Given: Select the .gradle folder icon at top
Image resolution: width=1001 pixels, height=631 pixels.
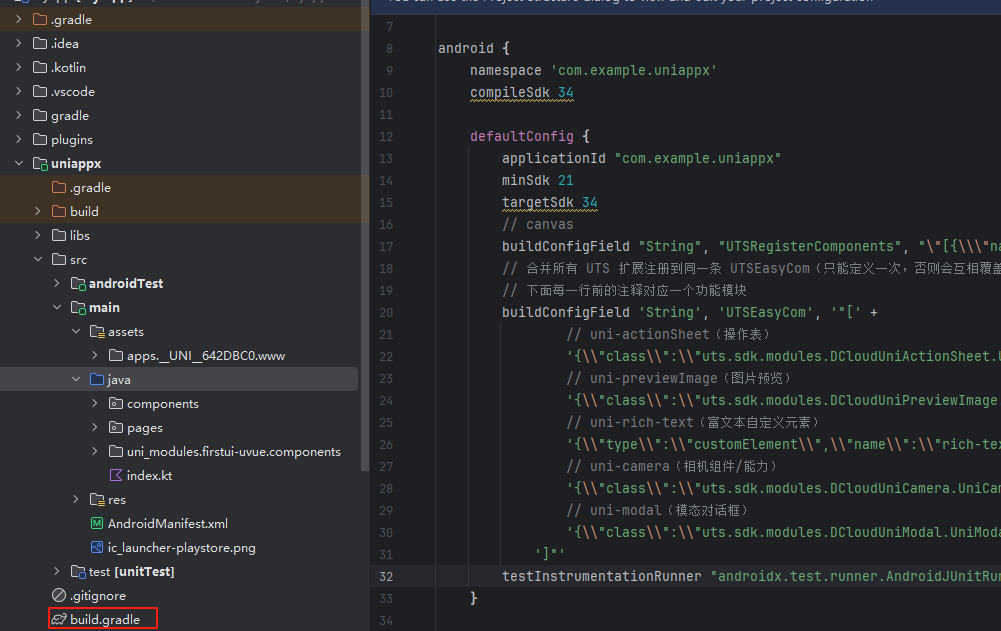Looking at the screenshot, I should 40,20.
